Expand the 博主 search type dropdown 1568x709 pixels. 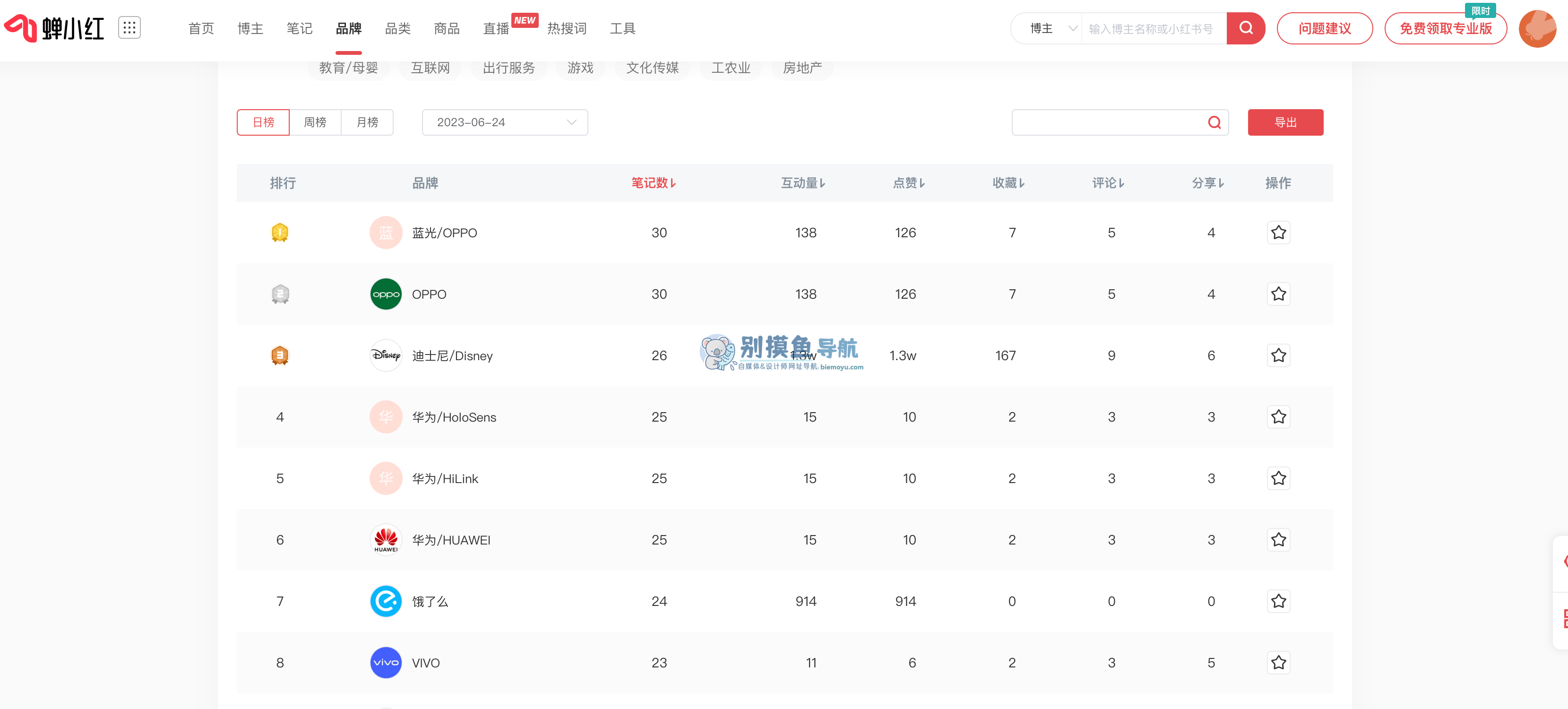[1051, 29]
